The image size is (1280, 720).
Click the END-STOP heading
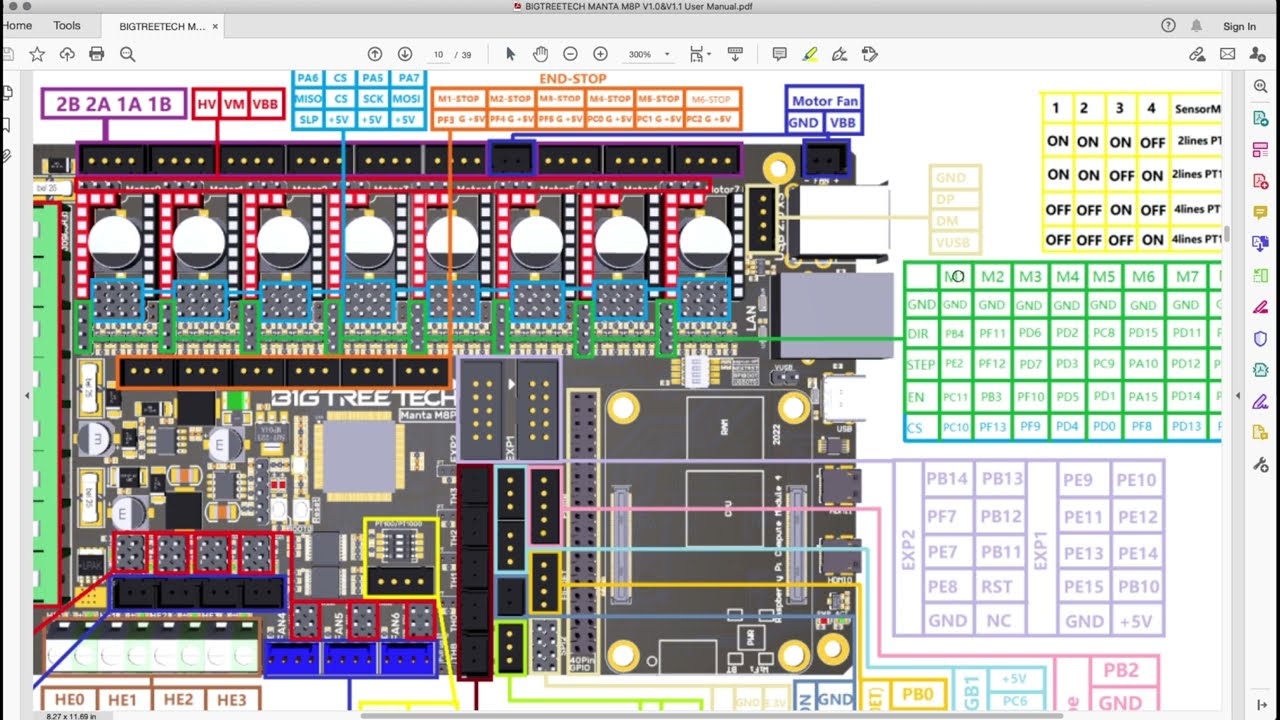click(573, 78)
